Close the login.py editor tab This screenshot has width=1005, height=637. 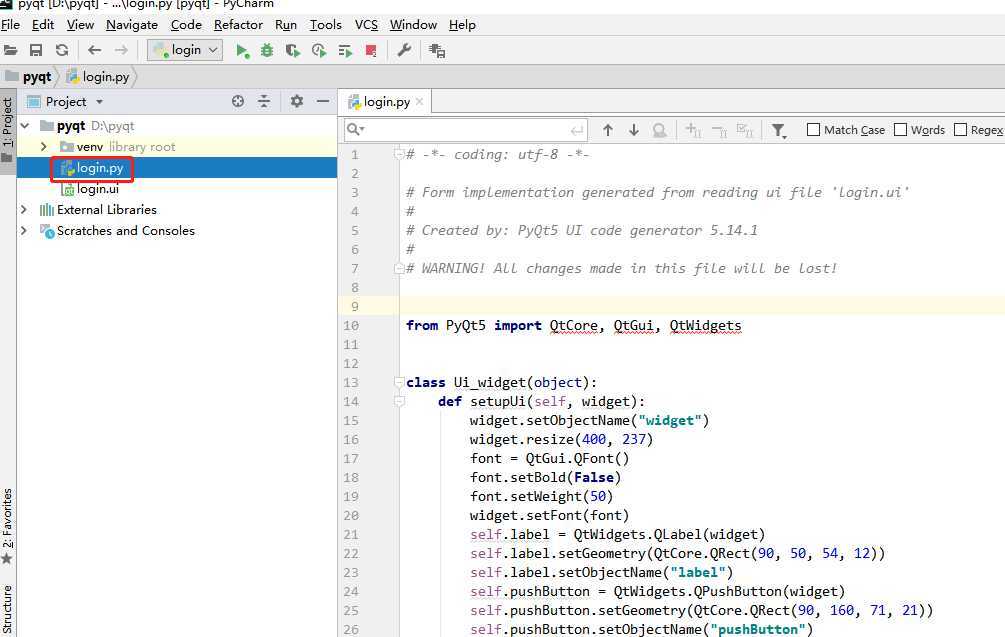(419, 101)
